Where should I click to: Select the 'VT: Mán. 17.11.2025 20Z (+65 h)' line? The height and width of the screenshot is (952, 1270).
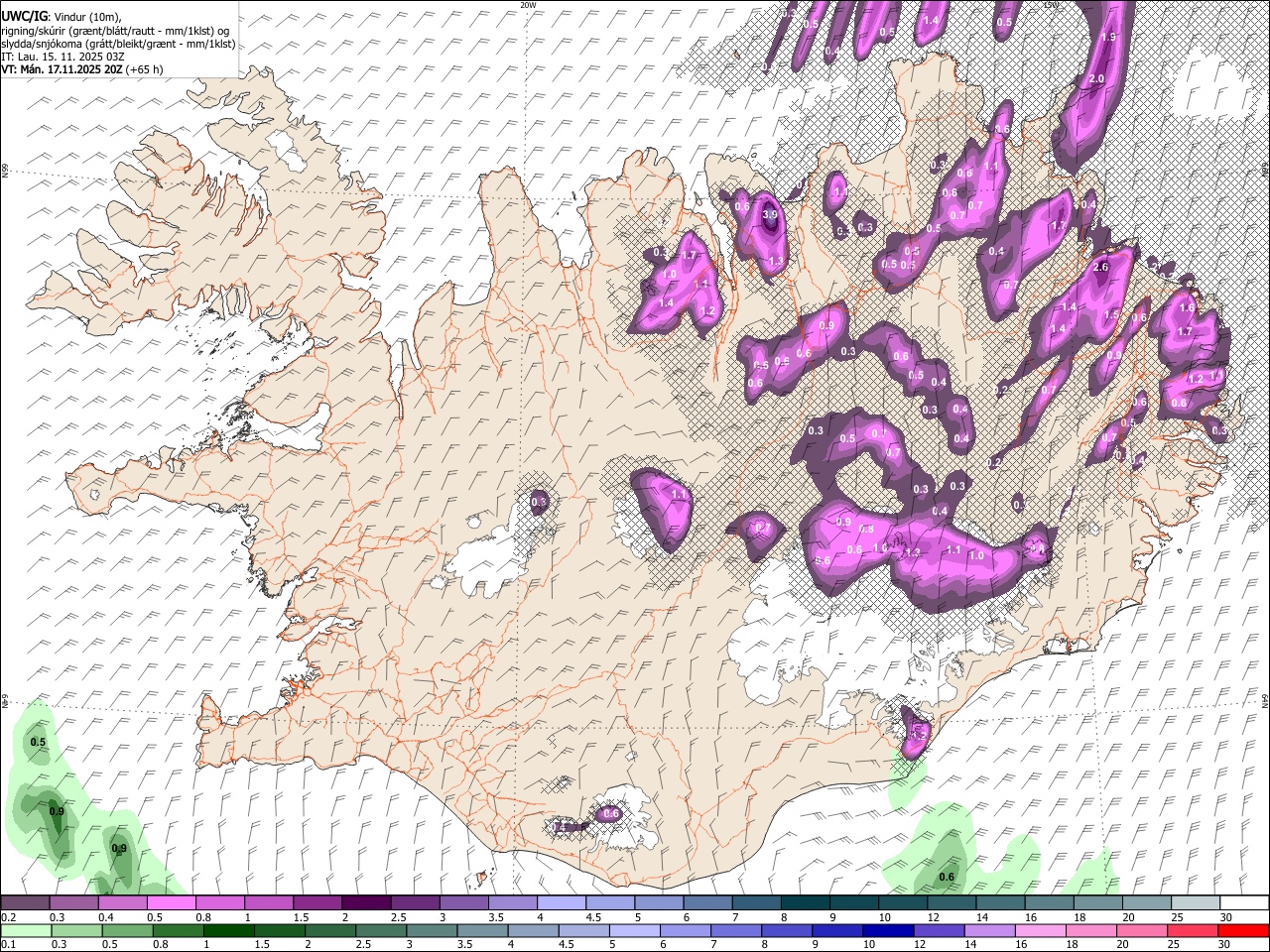point(82,69)
